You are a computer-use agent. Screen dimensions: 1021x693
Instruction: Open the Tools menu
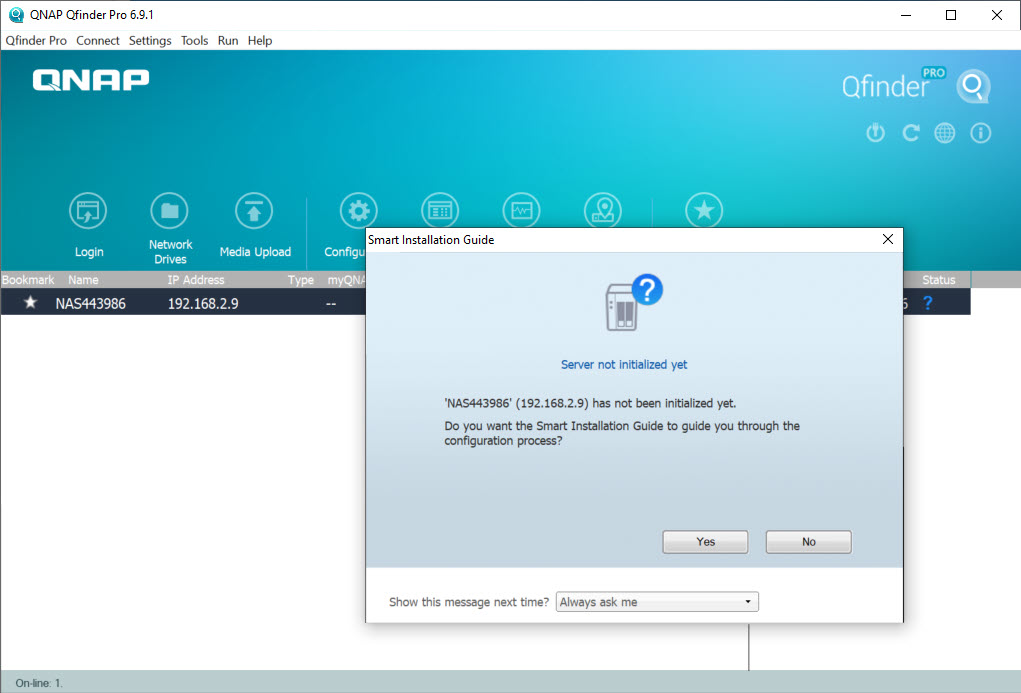(194, 40)
